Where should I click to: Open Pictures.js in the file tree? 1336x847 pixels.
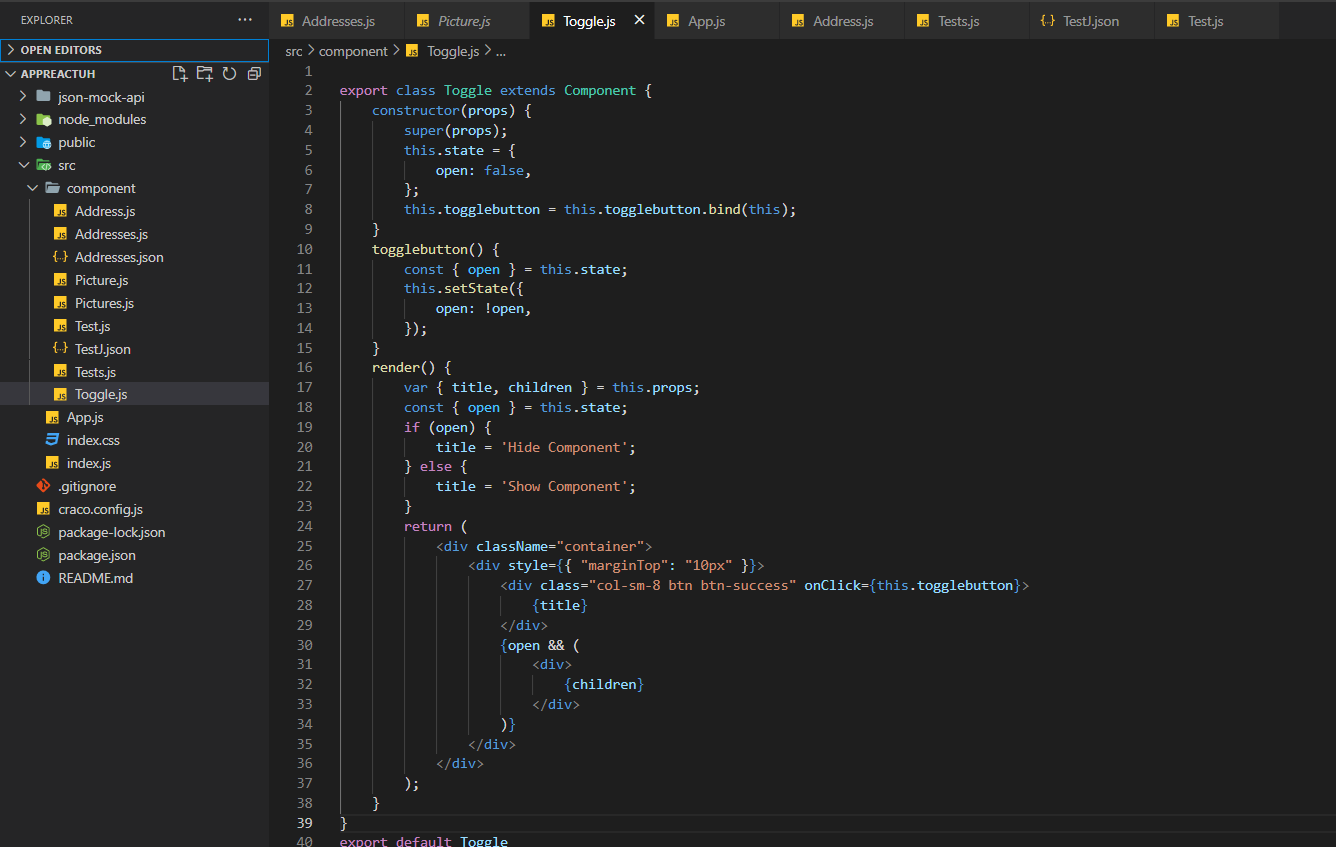click(x=135, y=303)
